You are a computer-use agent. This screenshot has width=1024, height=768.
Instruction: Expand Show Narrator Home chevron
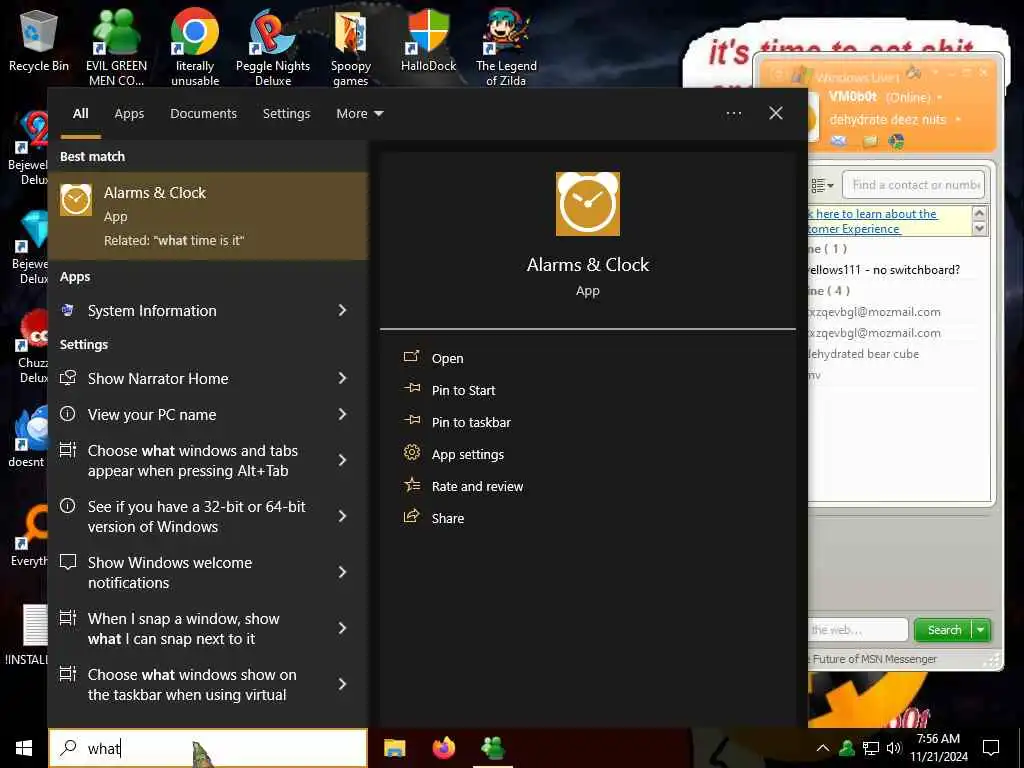342,378
